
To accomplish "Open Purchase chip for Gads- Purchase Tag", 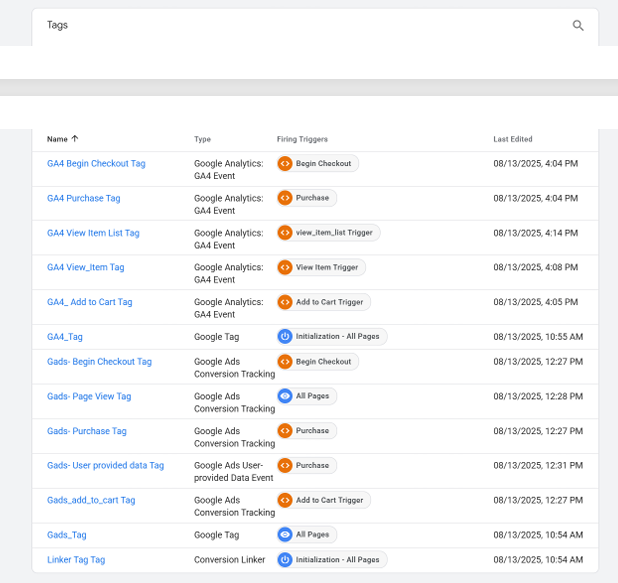I will (x=307, y=430).
